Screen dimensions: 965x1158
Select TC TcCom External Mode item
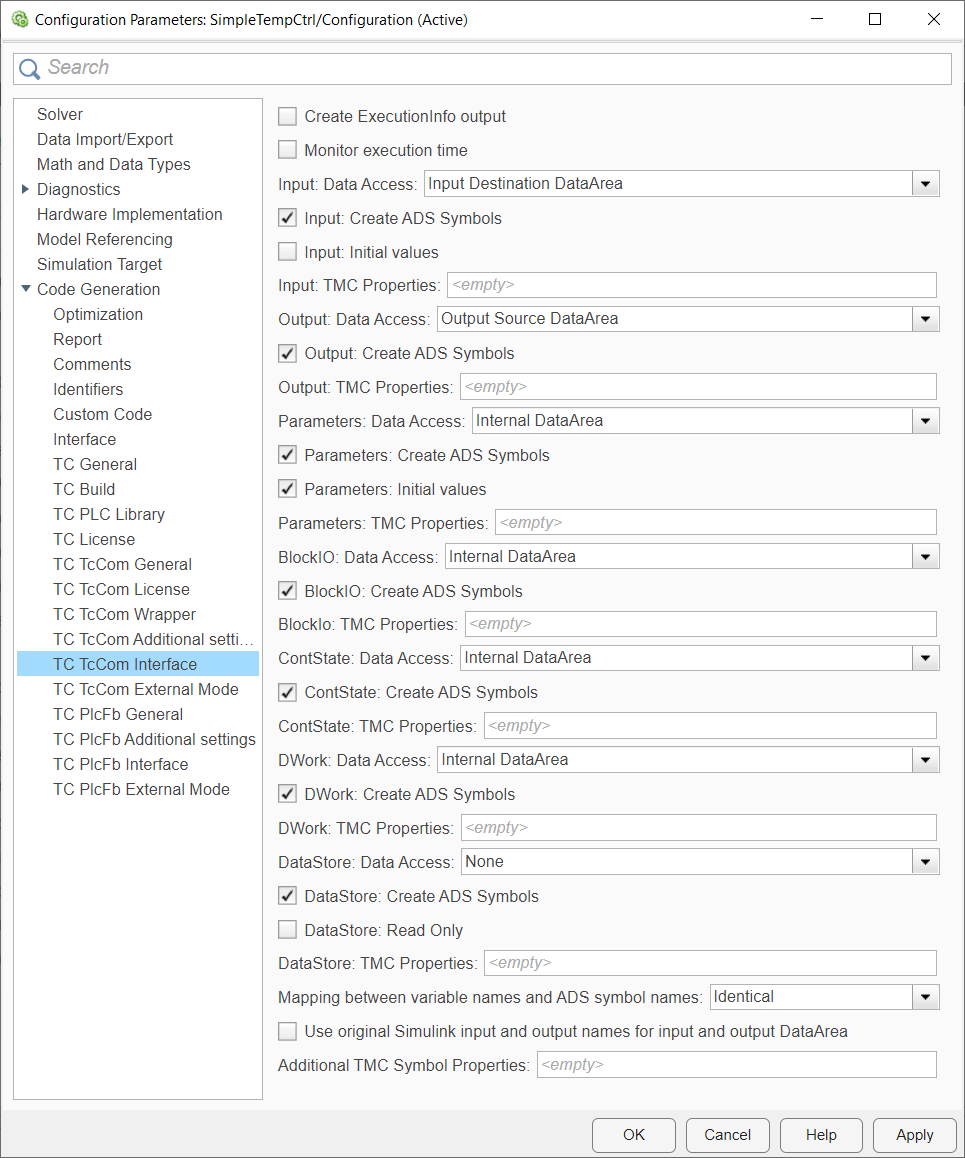coord(146,690)
